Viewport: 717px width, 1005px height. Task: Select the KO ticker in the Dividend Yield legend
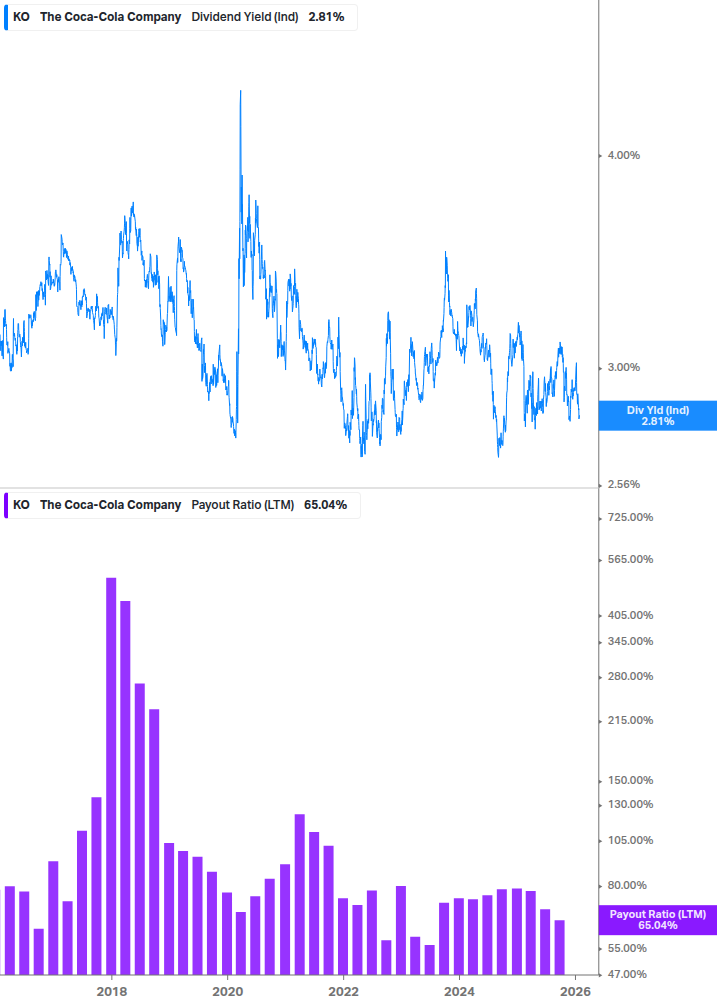(21, 17)
